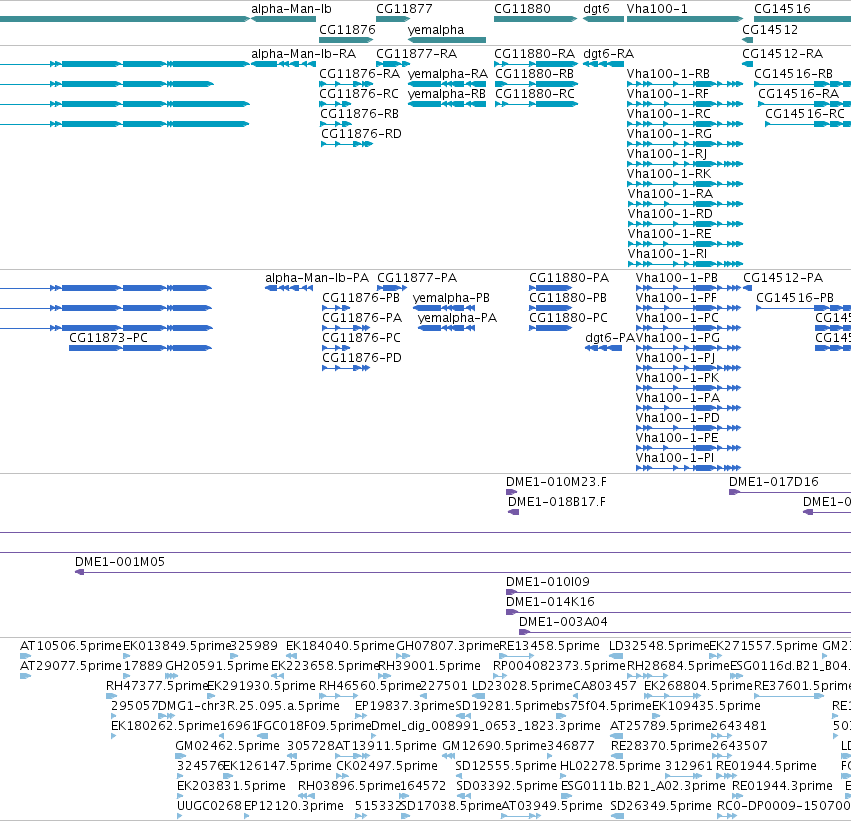Click transcript CG14512-RA
851x821 pixels.
tap(782, 54)
